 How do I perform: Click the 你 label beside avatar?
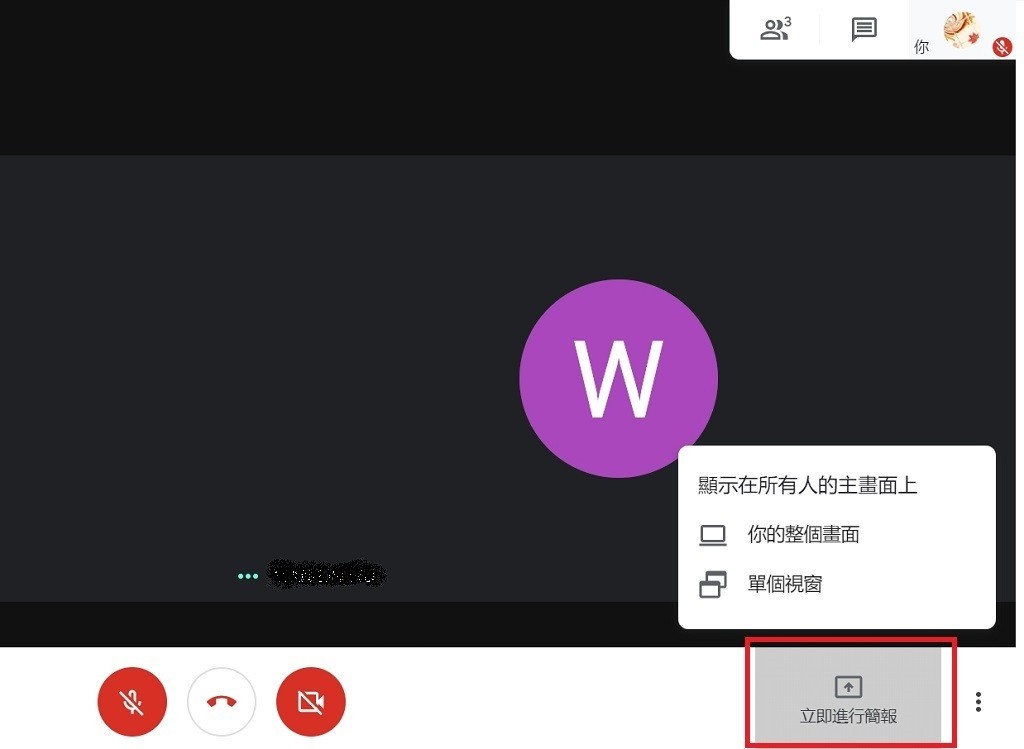pyautogui.click(x=921, y=47)
